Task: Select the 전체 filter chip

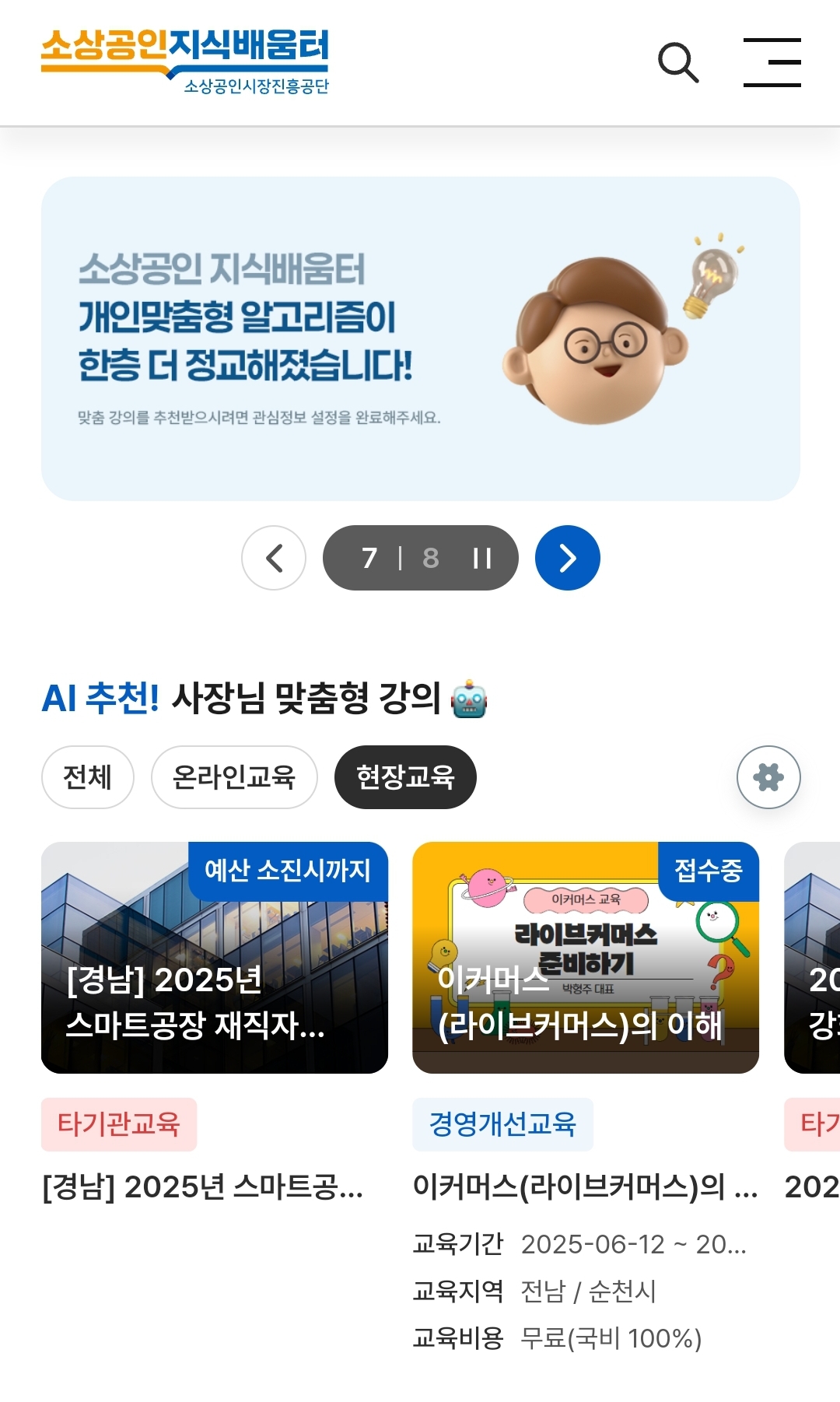Action: 88,777
